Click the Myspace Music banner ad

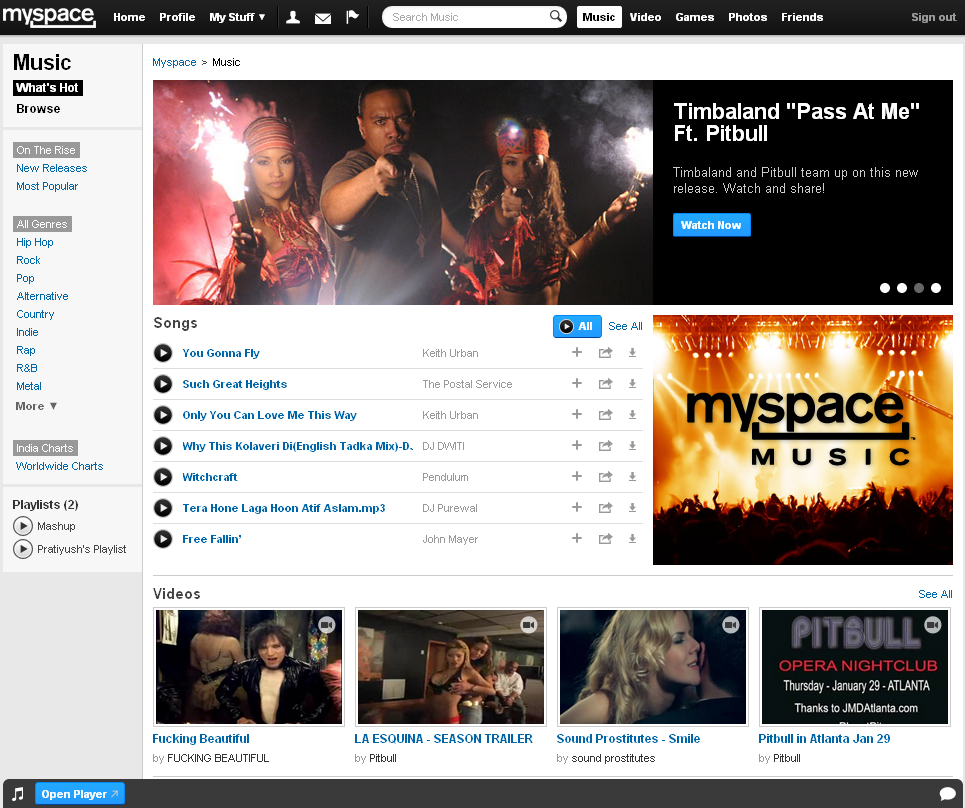click(x=803, y=440)
